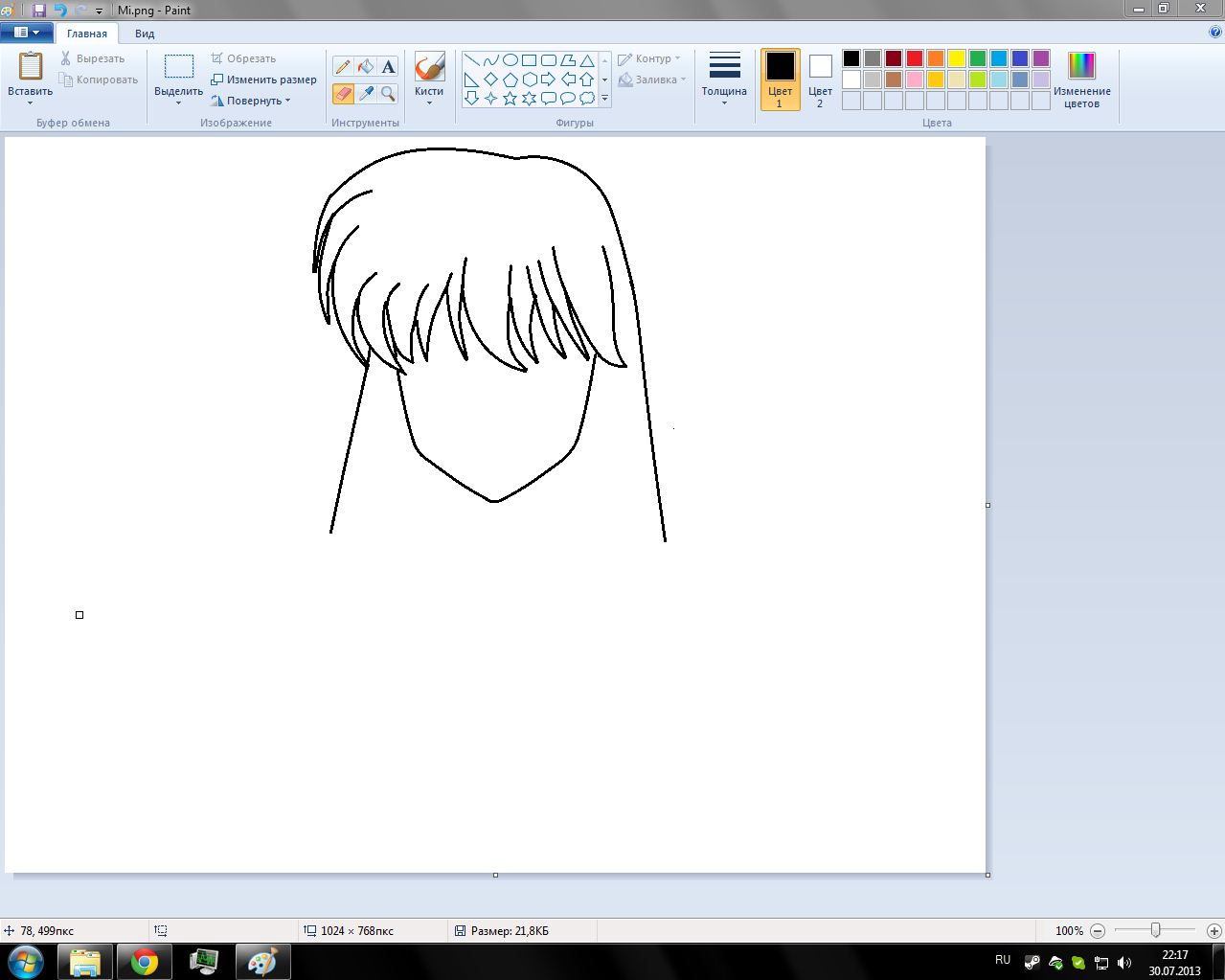Screen dimensions: 1225x980
Task: Pick the five-point star shape
Action: click(510, 99)
